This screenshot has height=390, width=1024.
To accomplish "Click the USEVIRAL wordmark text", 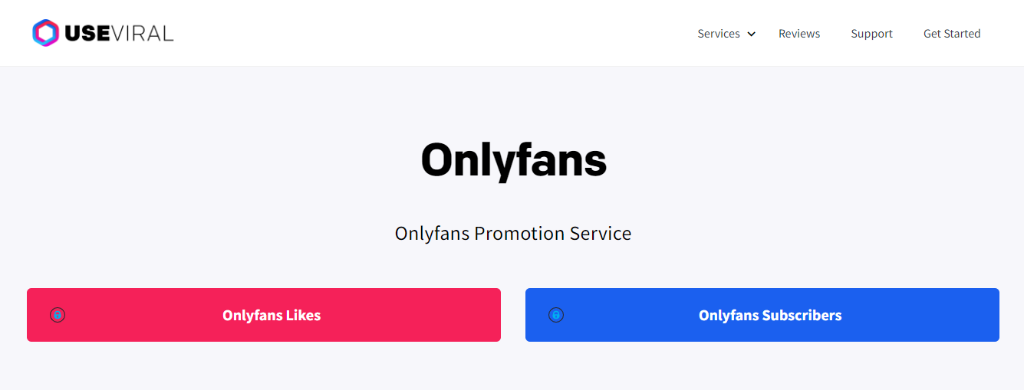I will (x=119, y=33).
